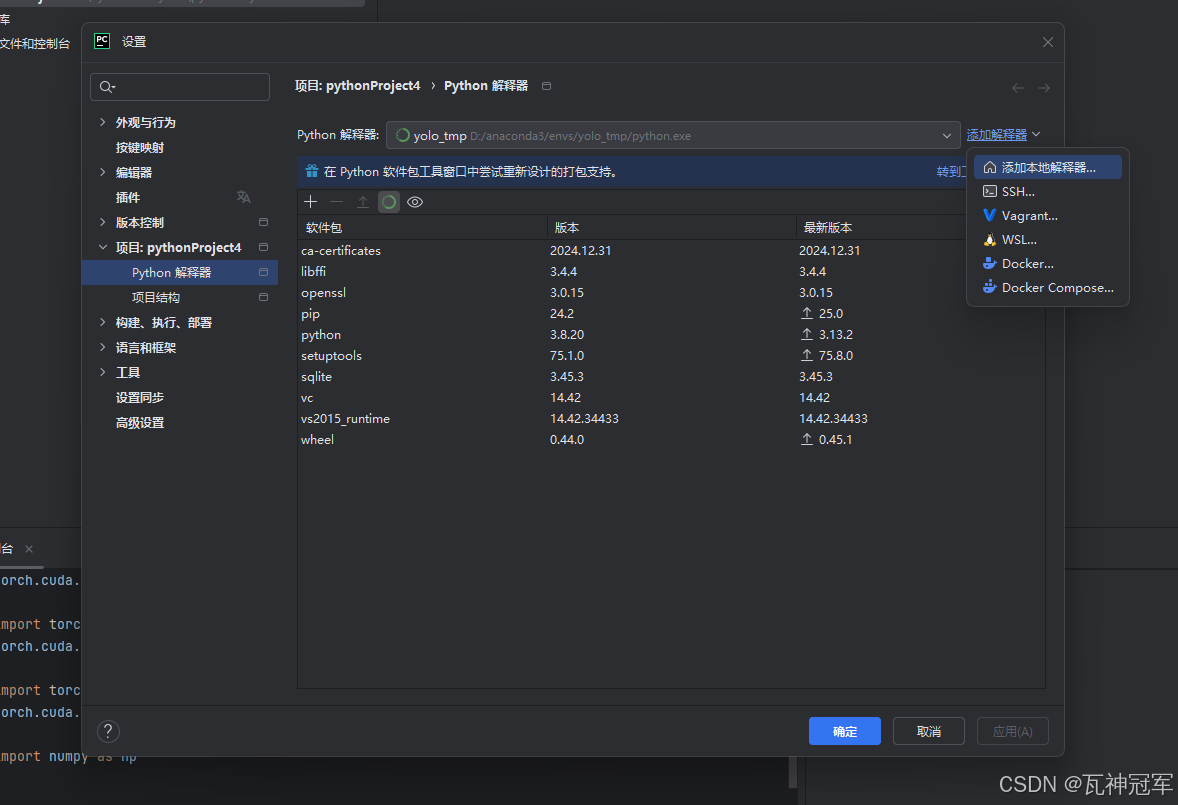
Task: Click the PyCharm logo in dialog title
Action: 102,41
